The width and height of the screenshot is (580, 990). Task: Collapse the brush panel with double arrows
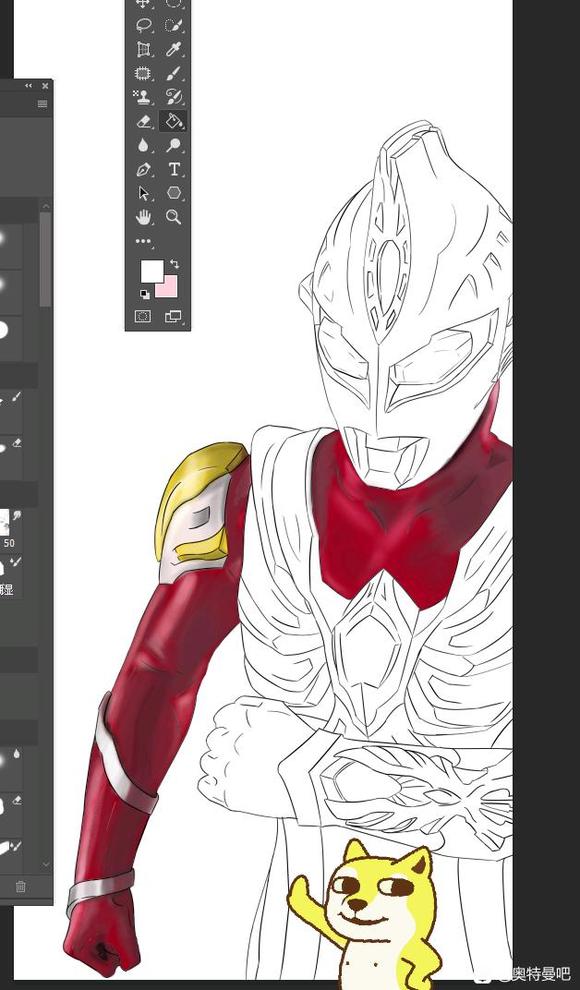click(29, 85)
